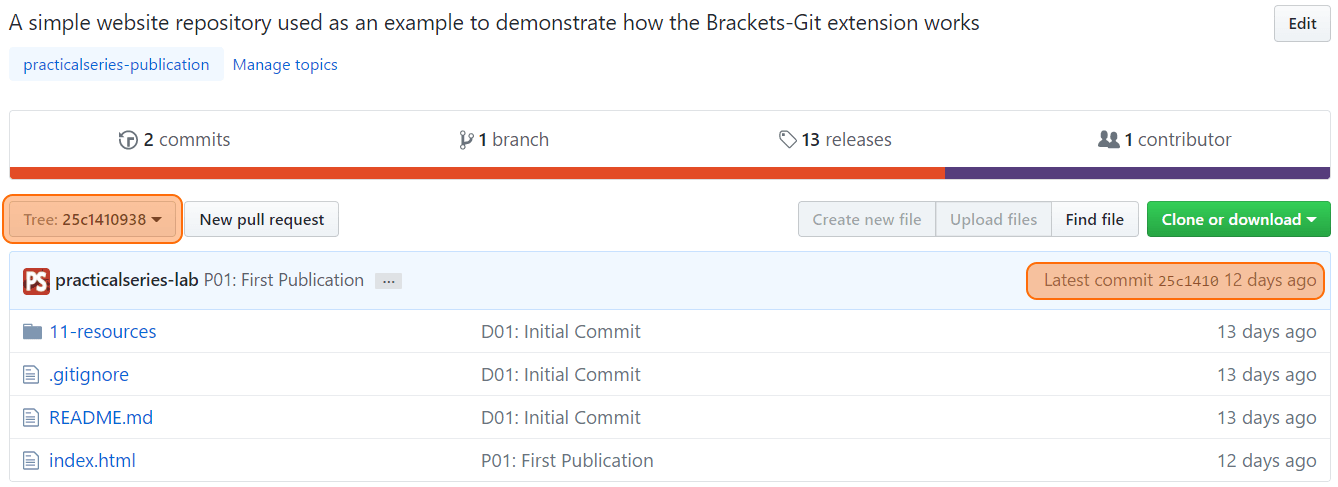This screenshot has width=1338, height=487.
Task: Click the .gitignore file icon
Action: pyautogui.click(x=31, y=375)
